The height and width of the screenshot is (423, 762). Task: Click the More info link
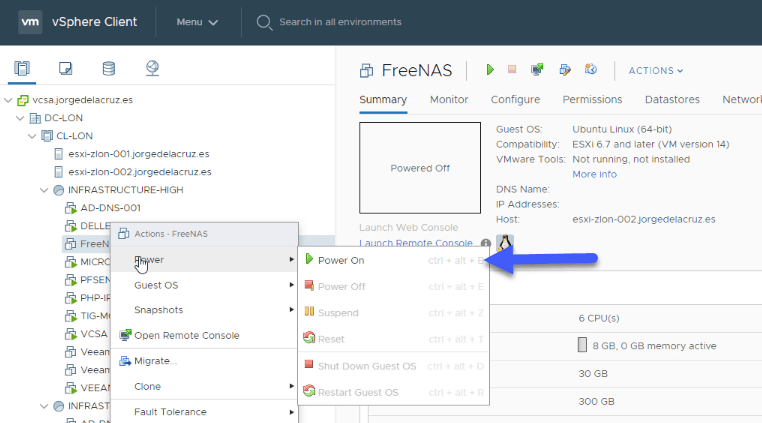point(594,174)
